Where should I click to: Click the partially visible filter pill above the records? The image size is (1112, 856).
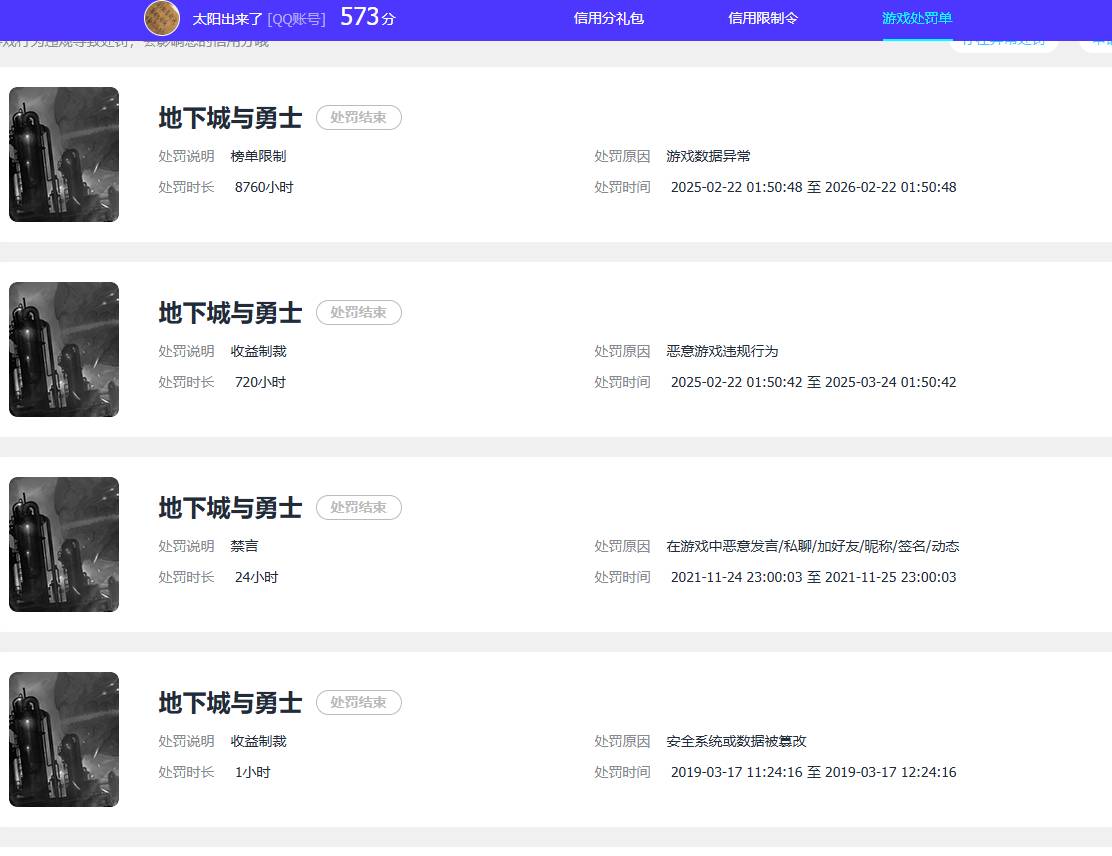point(1004,44)
